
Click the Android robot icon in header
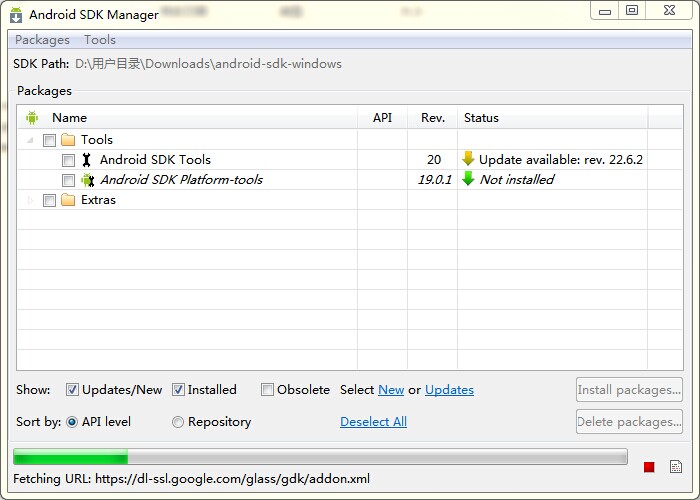click(32, 118)
